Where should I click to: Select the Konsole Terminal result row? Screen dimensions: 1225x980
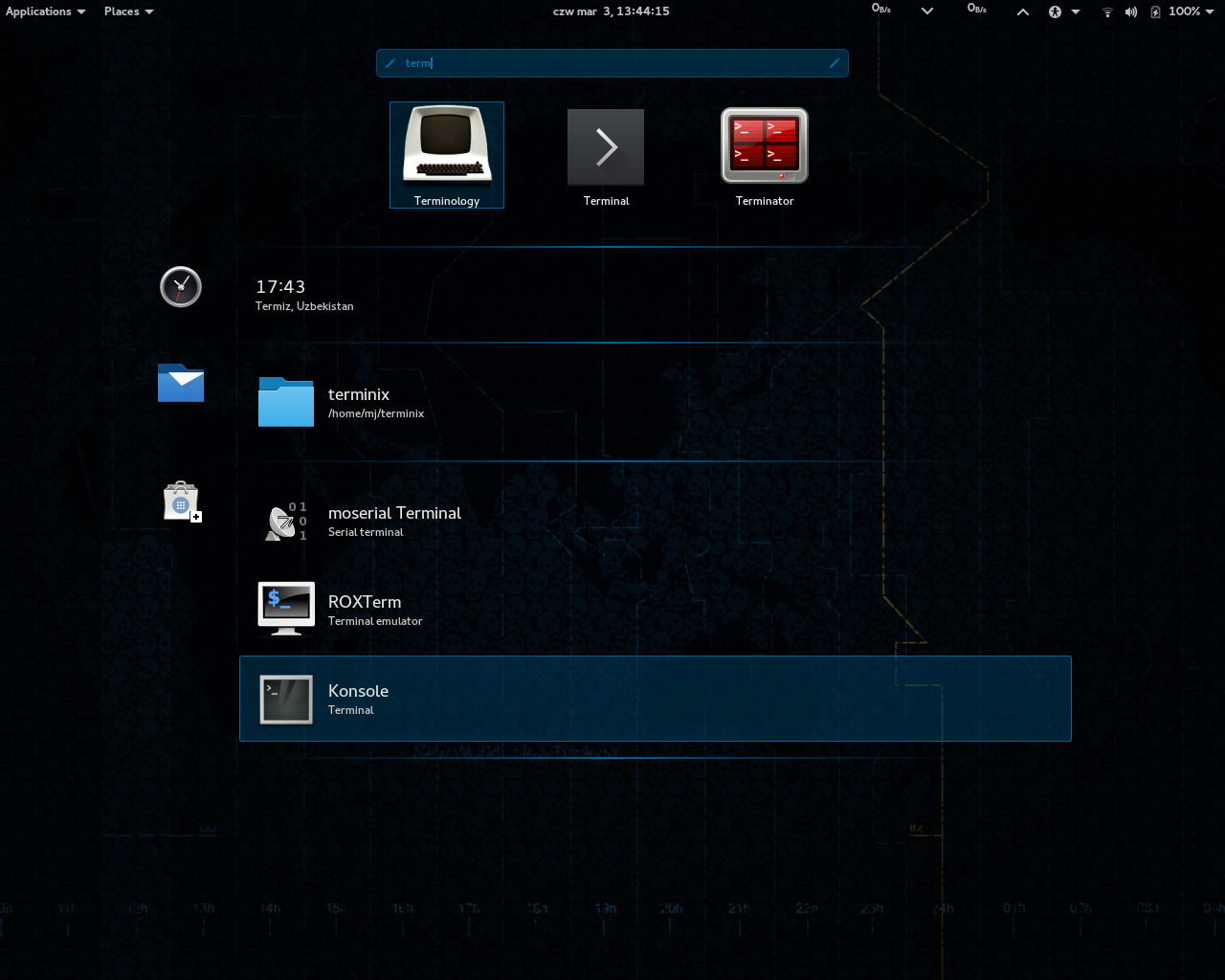click(x=656, y=699)
